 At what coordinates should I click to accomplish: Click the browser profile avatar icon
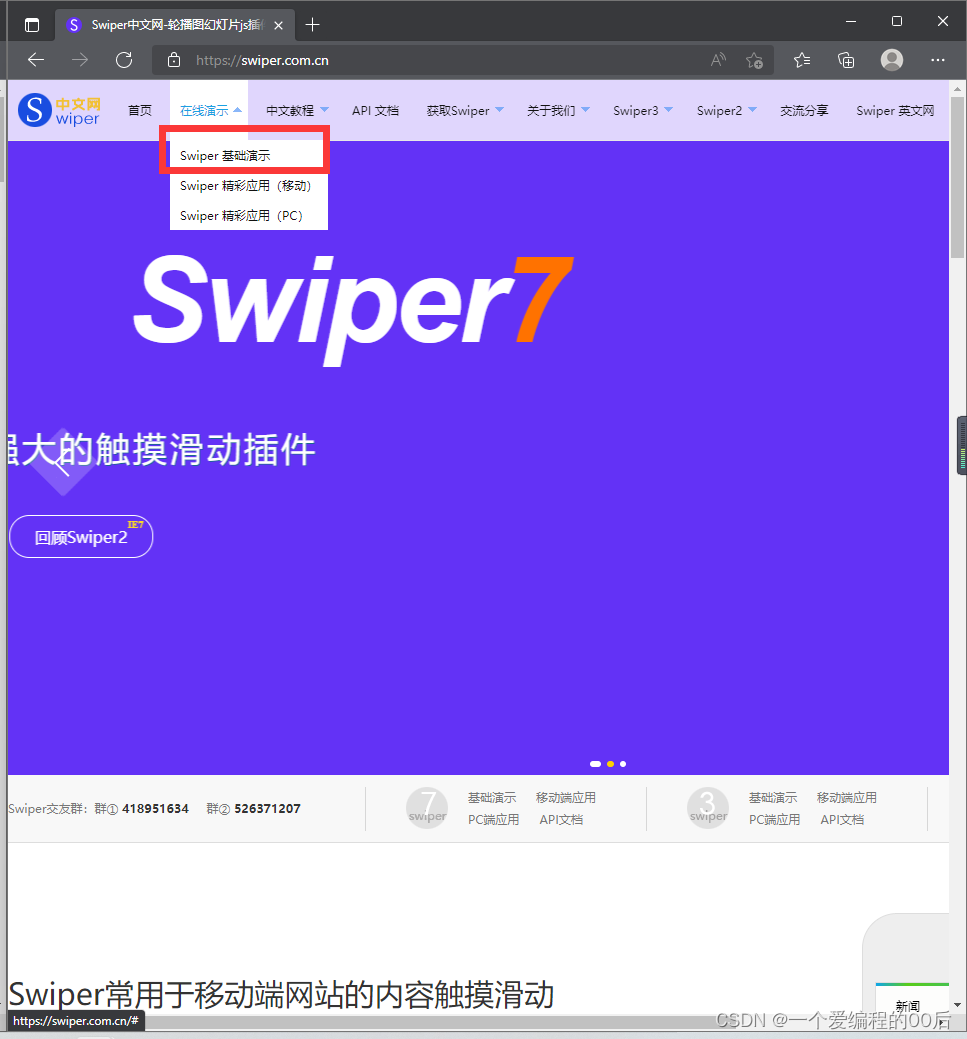[x=891, y=60]
